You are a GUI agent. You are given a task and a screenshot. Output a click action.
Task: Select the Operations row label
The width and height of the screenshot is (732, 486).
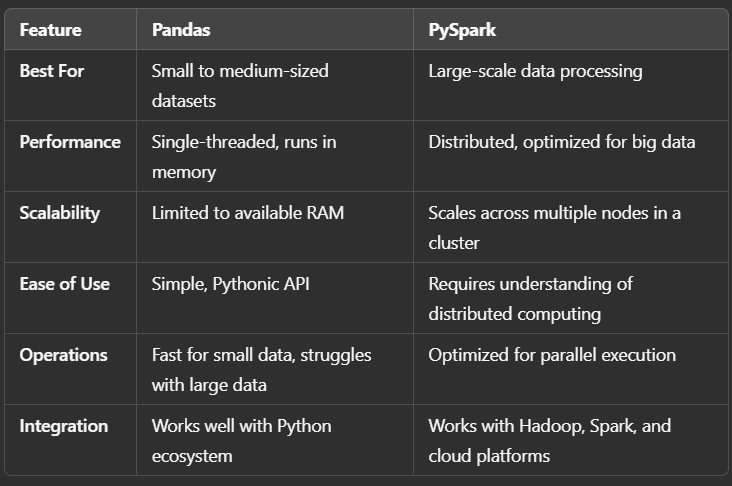coord(63,355)
